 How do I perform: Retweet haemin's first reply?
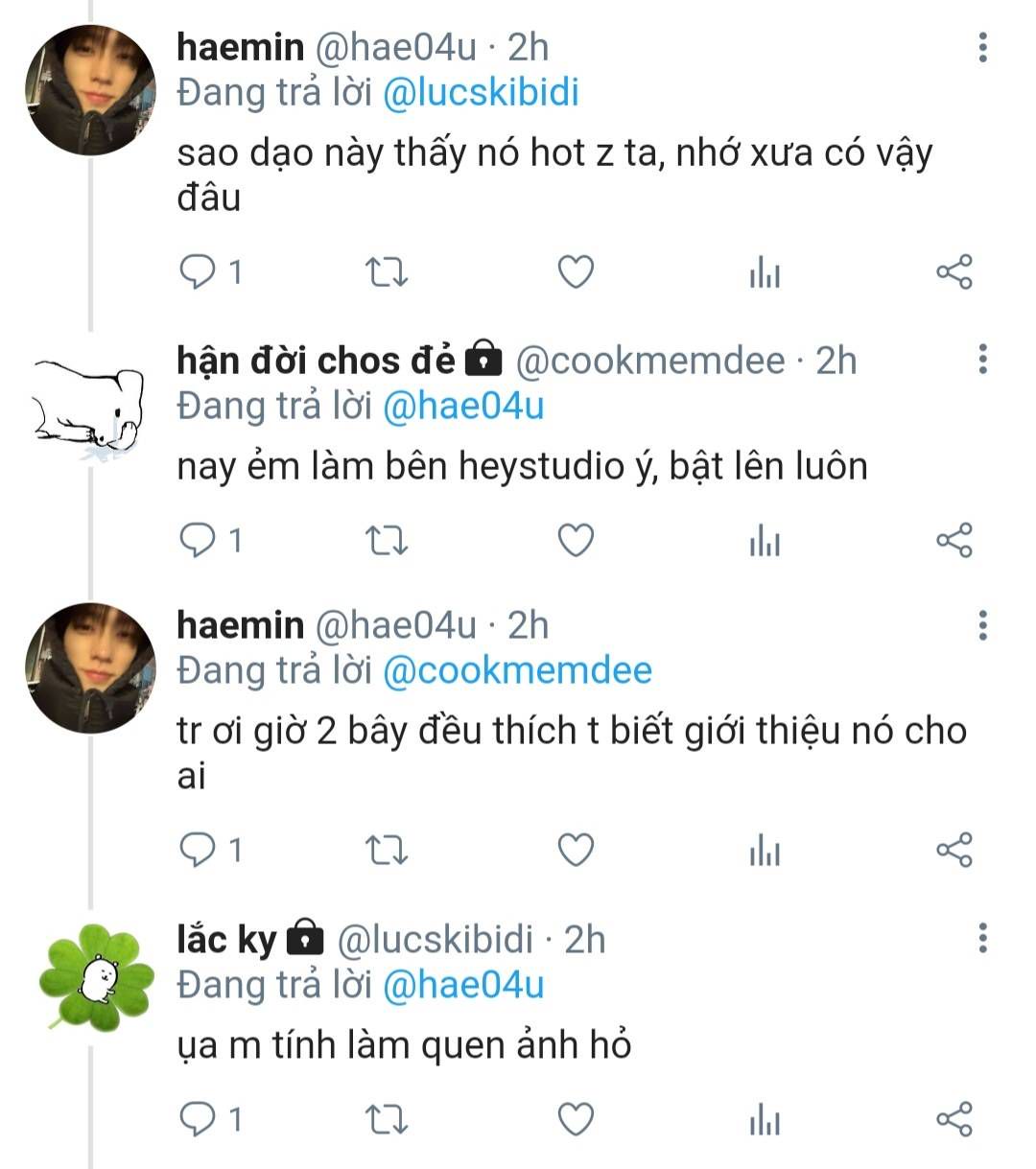click(x=387, y=273)
